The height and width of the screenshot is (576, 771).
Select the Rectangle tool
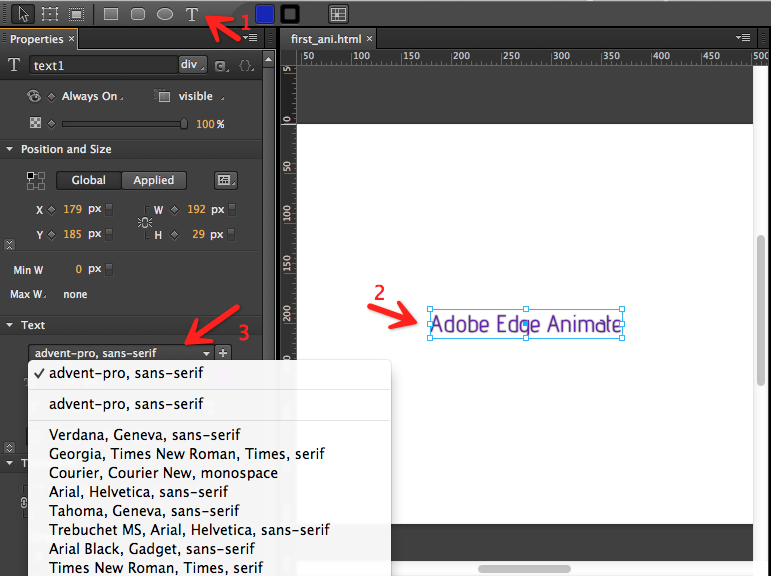click(111, 14)
